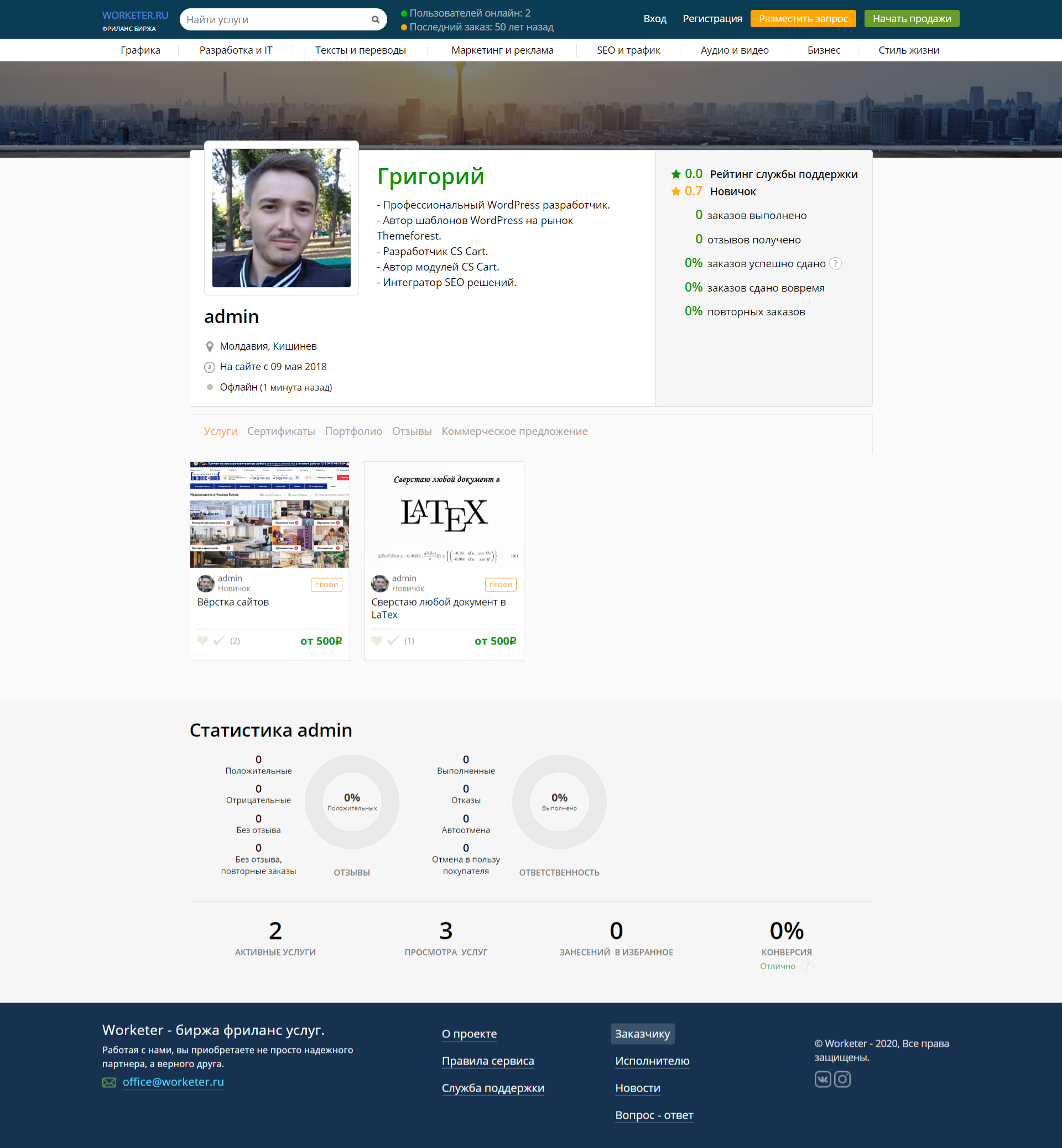Click the envelope icon near office email
The image size is (1062, 1148).
[x=109, y=1083]
